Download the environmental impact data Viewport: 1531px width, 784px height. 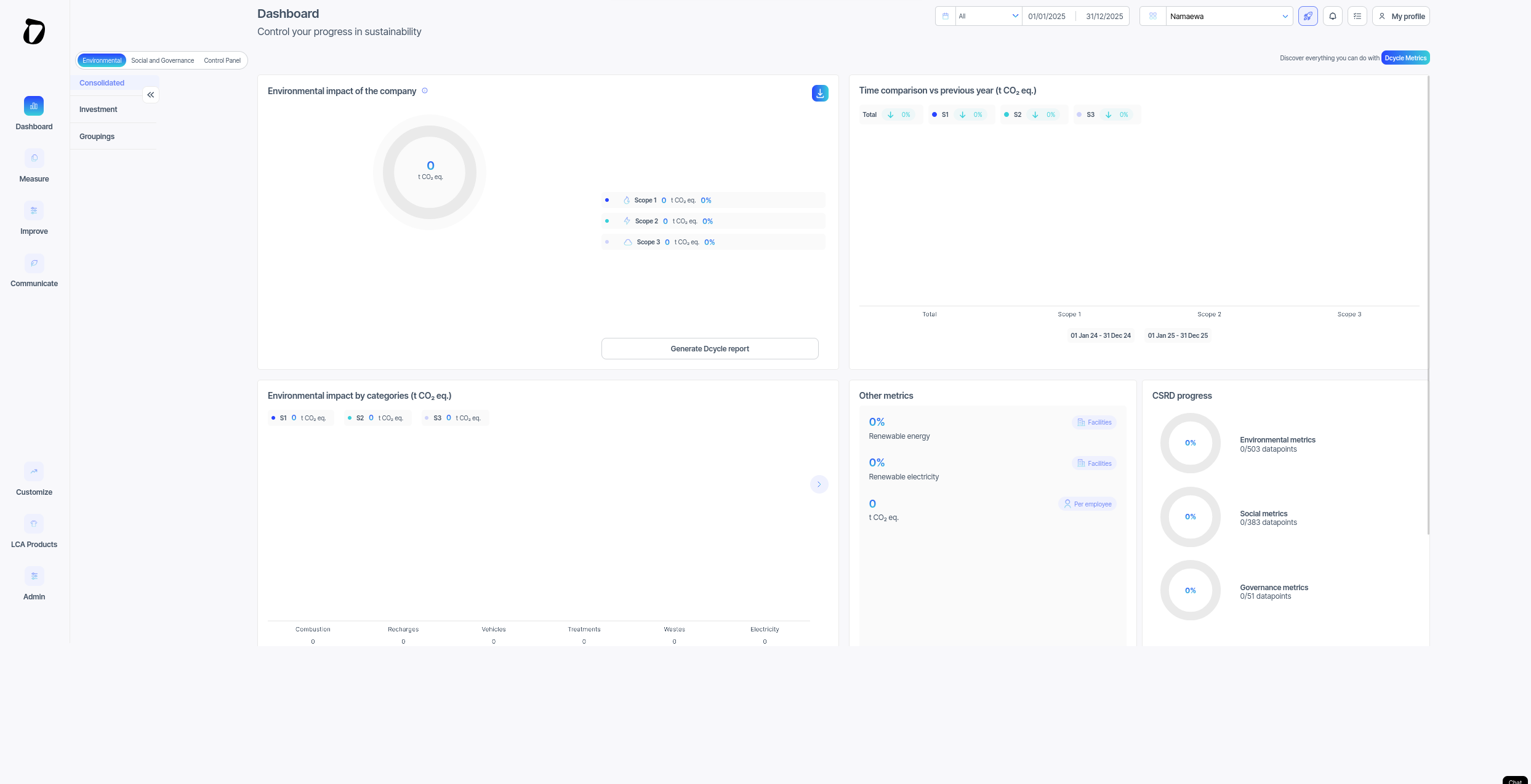[820, 93]
